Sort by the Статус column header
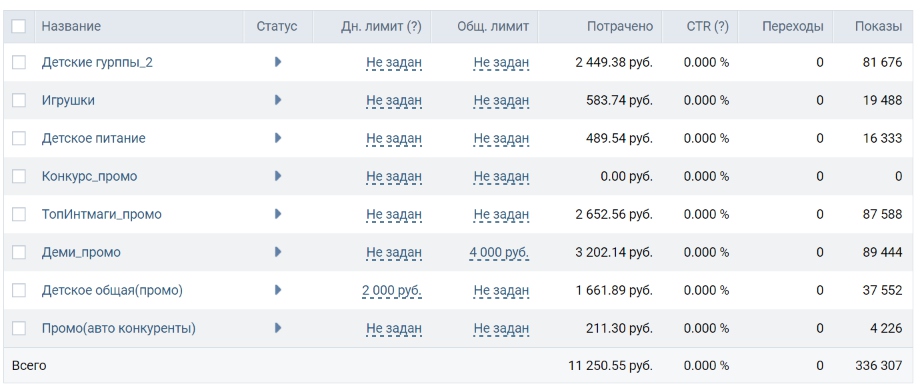 click(277, 26)
